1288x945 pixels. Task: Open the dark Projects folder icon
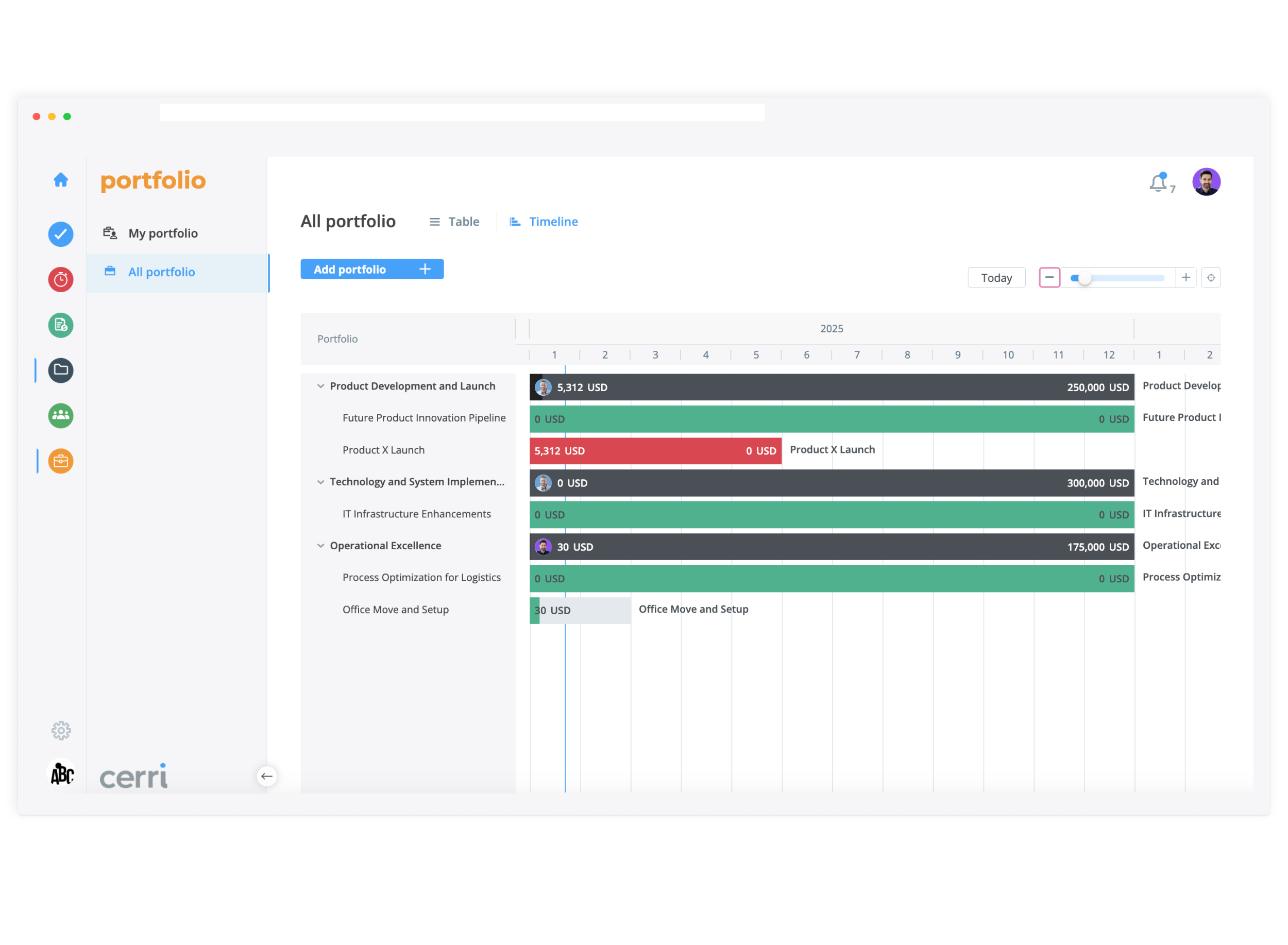[61, 370]
